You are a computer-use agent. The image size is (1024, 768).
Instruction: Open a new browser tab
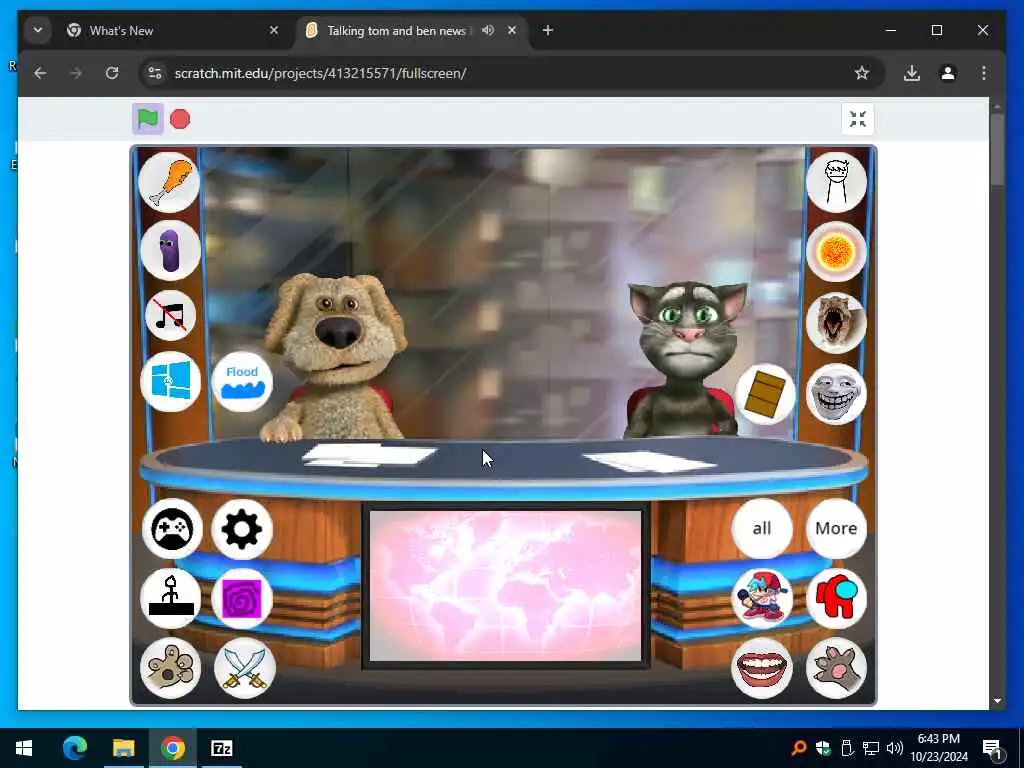(x=548, y=30)
